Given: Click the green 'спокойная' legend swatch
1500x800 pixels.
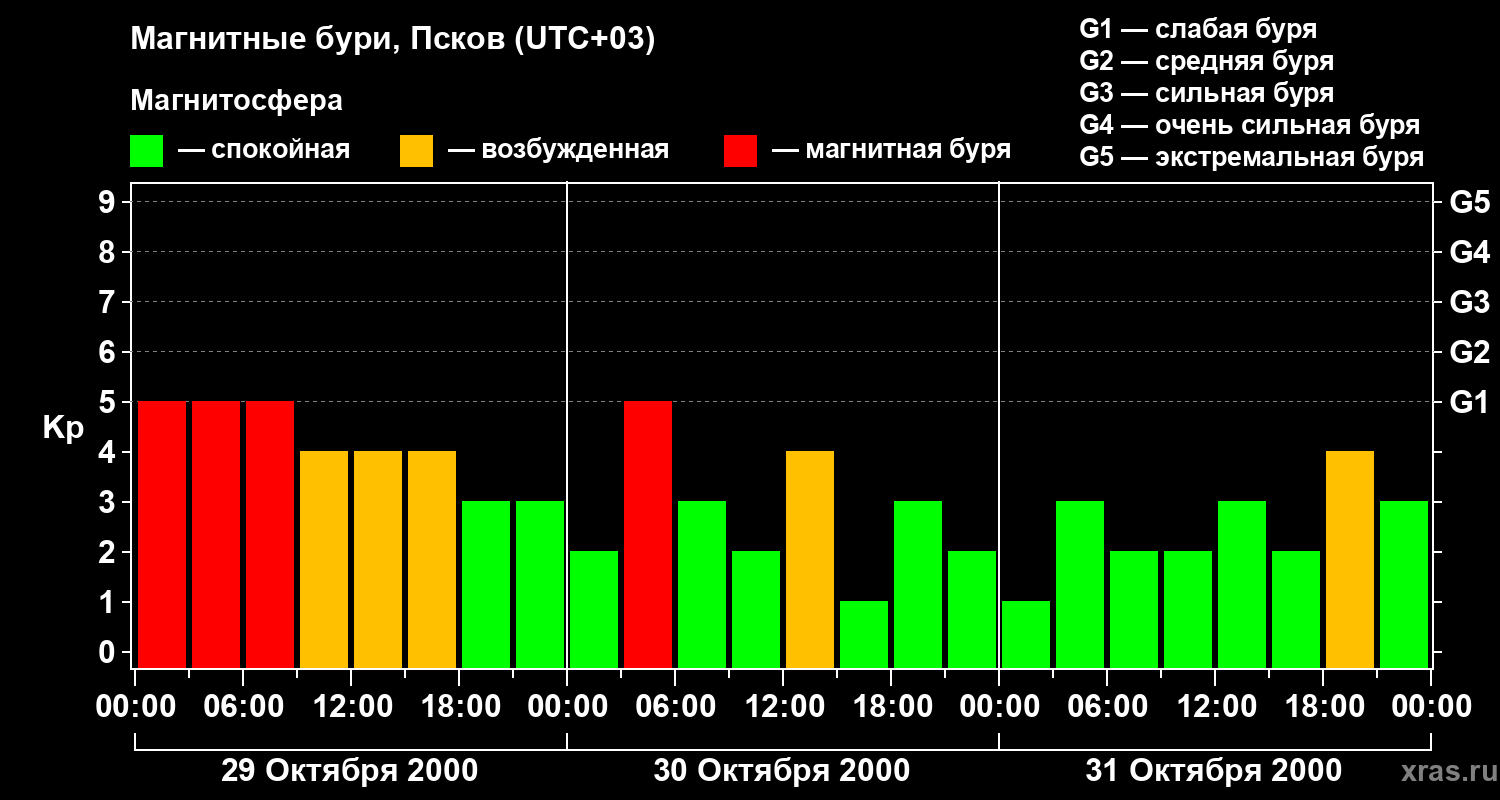Looking at the screenshot, I should coord(146,151).
